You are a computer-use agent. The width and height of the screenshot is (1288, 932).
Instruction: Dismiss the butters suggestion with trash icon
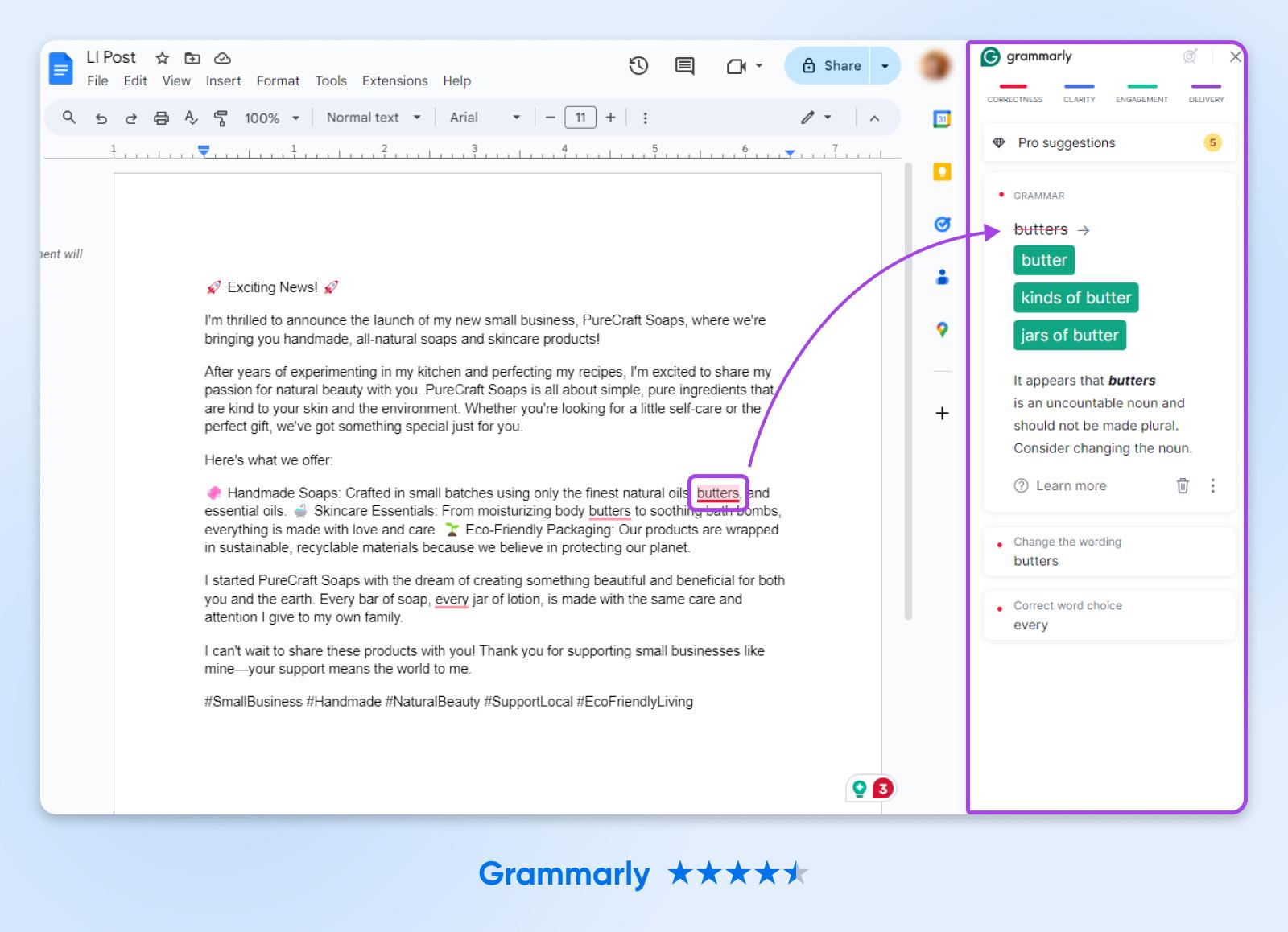pos(1183,485)
